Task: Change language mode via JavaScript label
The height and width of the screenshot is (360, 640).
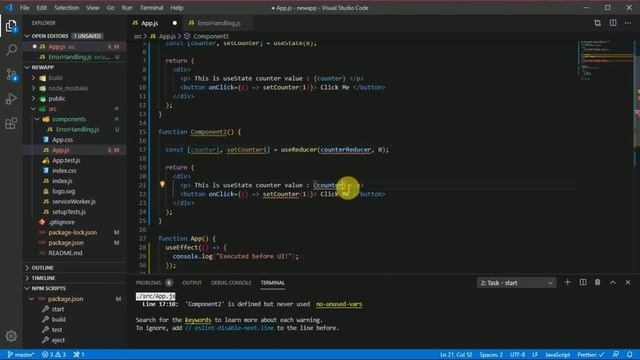Action: (558, 355)
